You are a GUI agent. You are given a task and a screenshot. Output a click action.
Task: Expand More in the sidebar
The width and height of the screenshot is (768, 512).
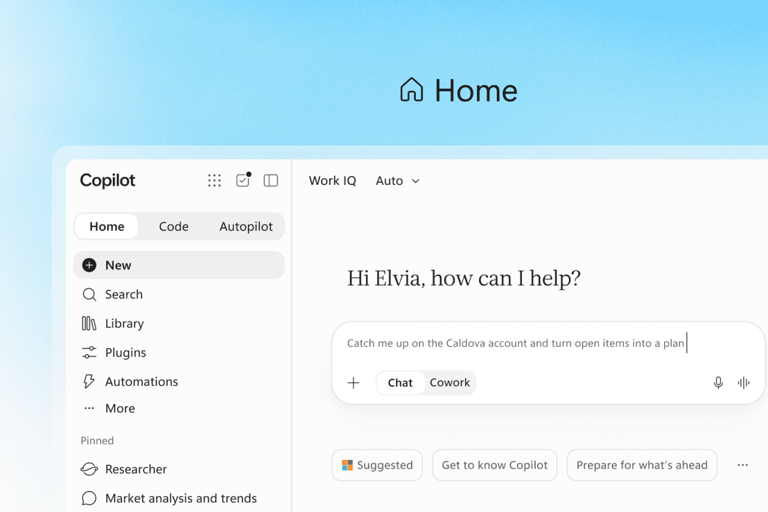[x=179, y=408]
